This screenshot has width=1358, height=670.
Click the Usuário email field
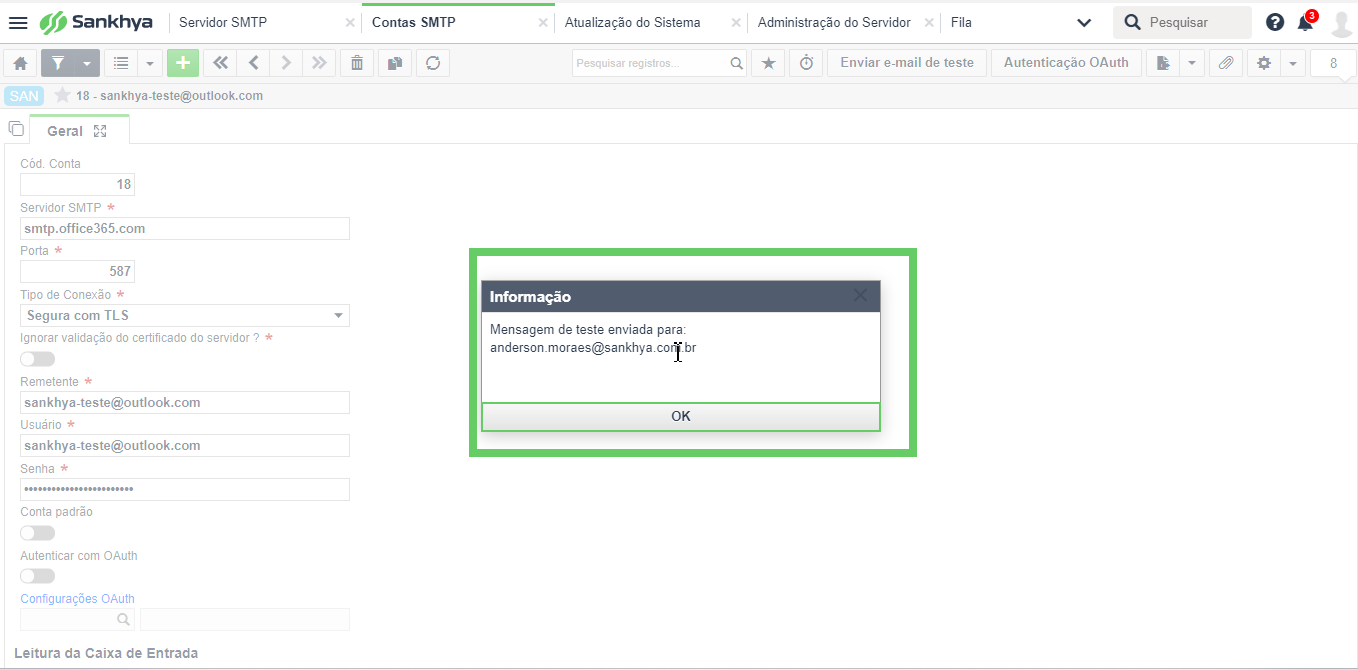point(185,445)
